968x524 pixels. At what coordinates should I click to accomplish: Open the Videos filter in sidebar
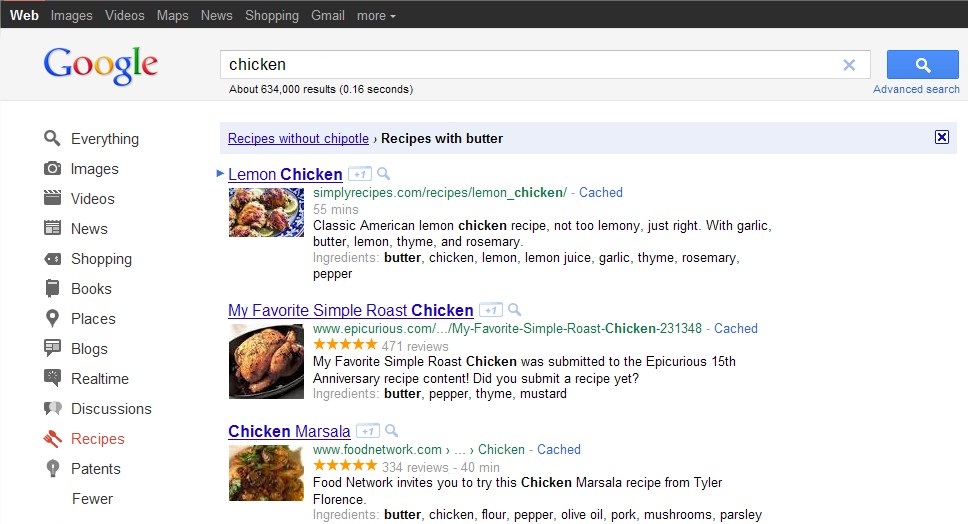92,199
